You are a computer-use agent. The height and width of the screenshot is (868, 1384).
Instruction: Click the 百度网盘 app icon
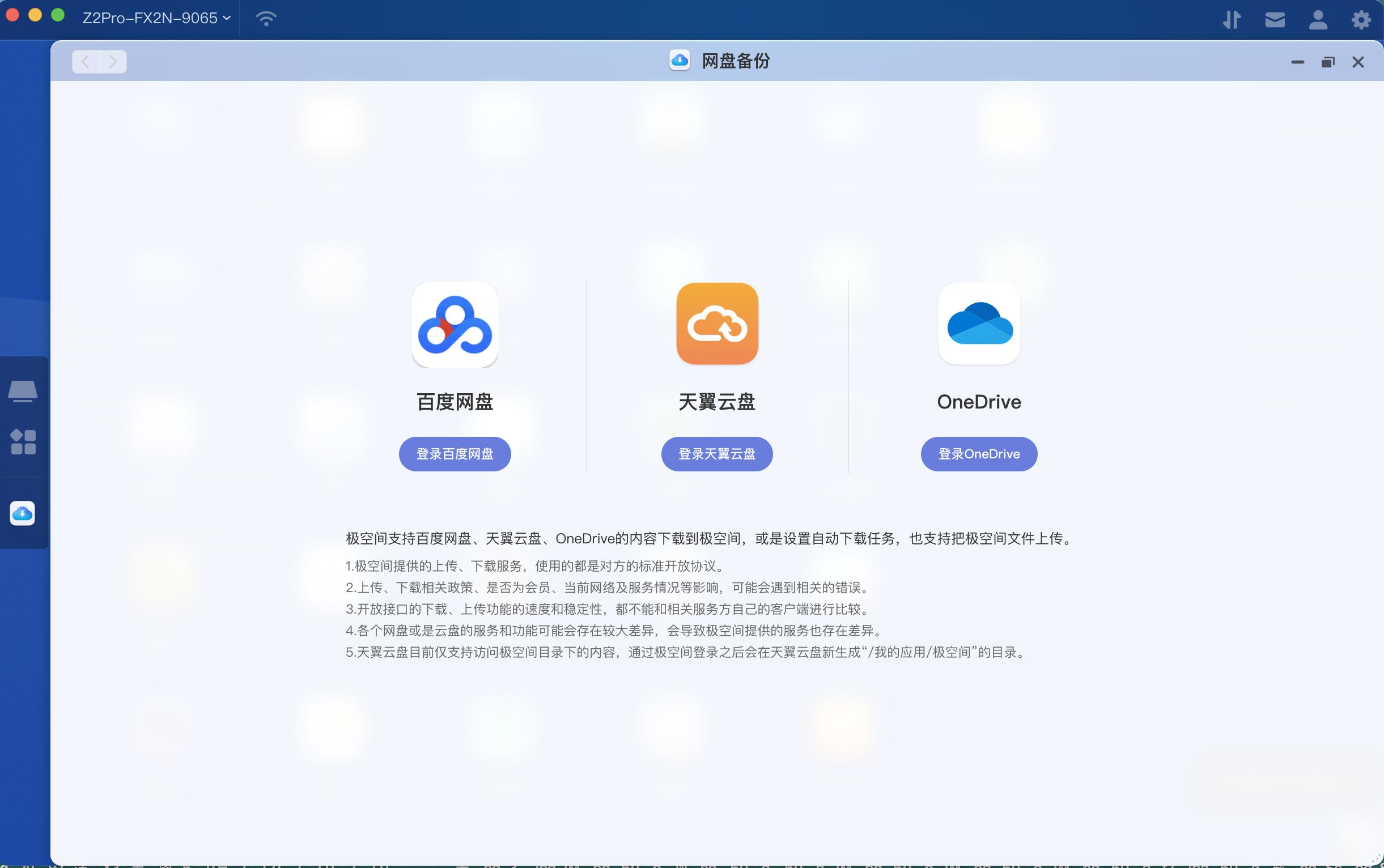[455, 324]
